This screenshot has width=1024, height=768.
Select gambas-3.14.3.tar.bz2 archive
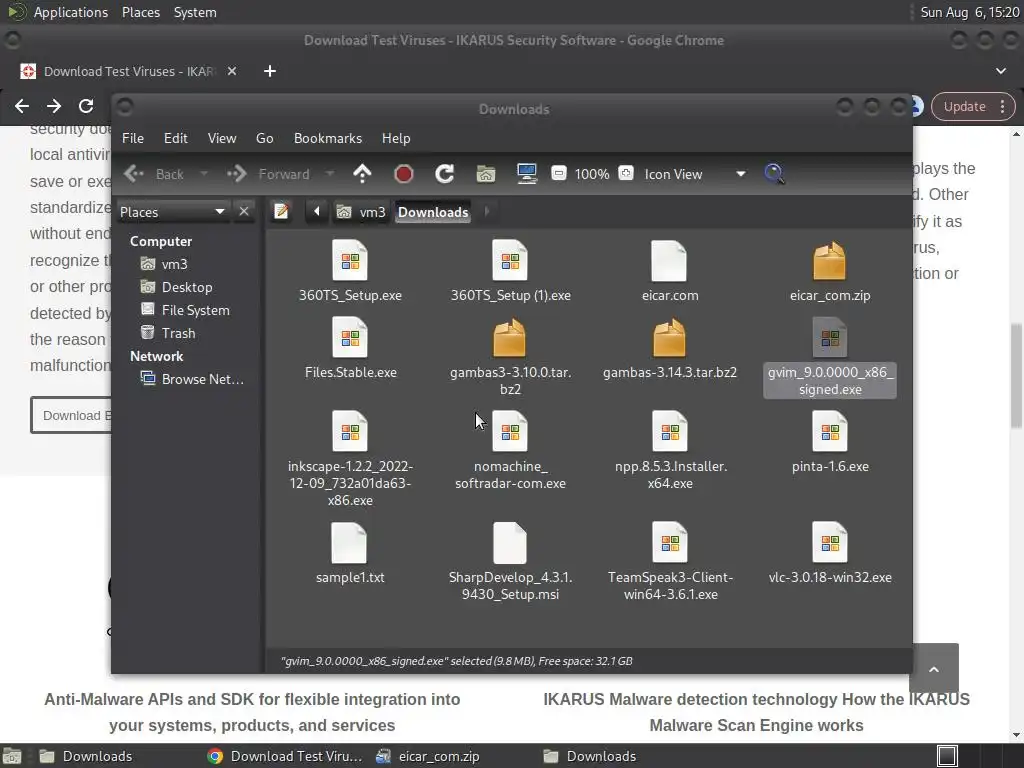pyautogui.click(x=669, y=348)
